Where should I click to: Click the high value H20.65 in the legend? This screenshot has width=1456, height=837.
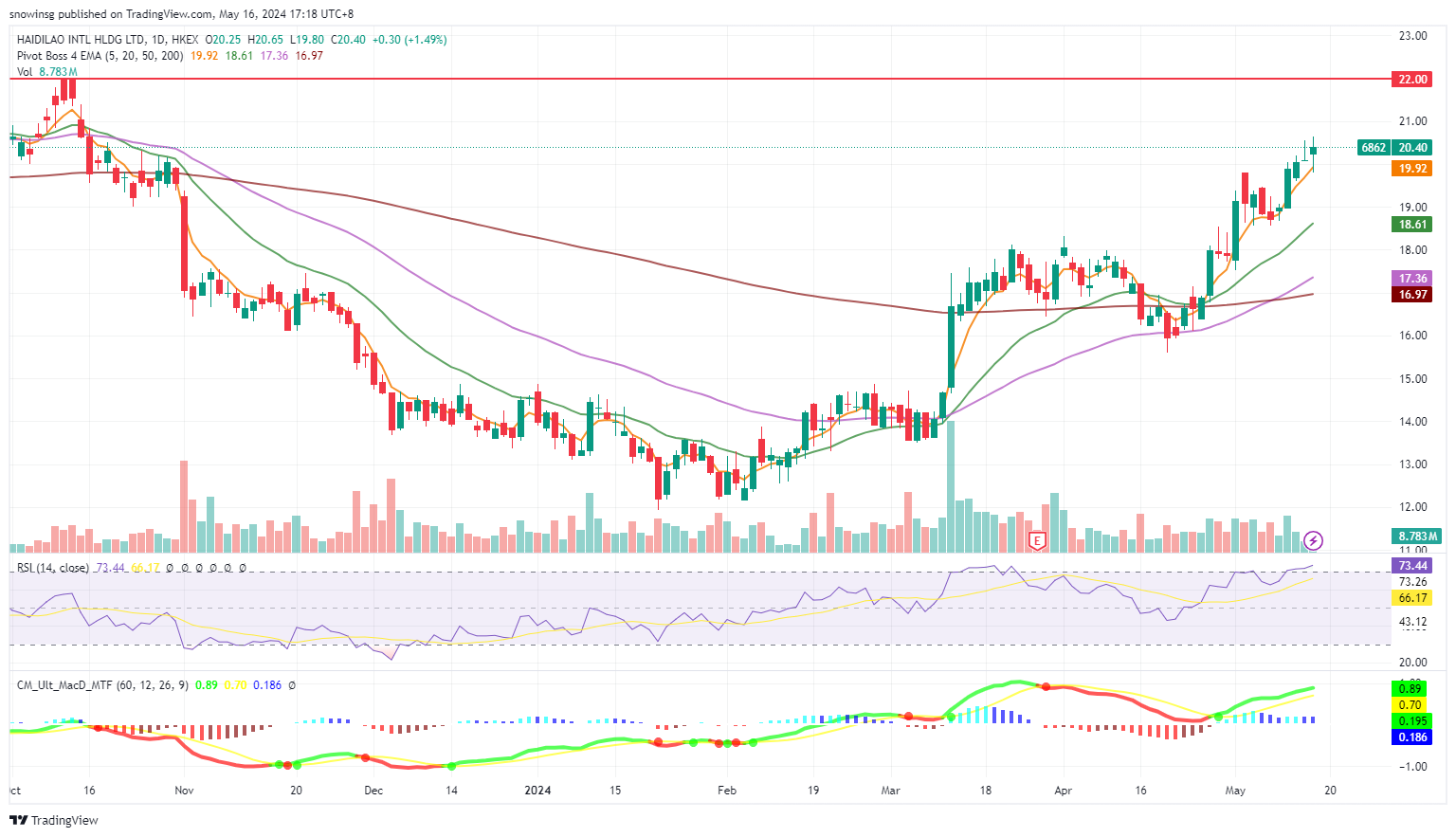(264, 40)
